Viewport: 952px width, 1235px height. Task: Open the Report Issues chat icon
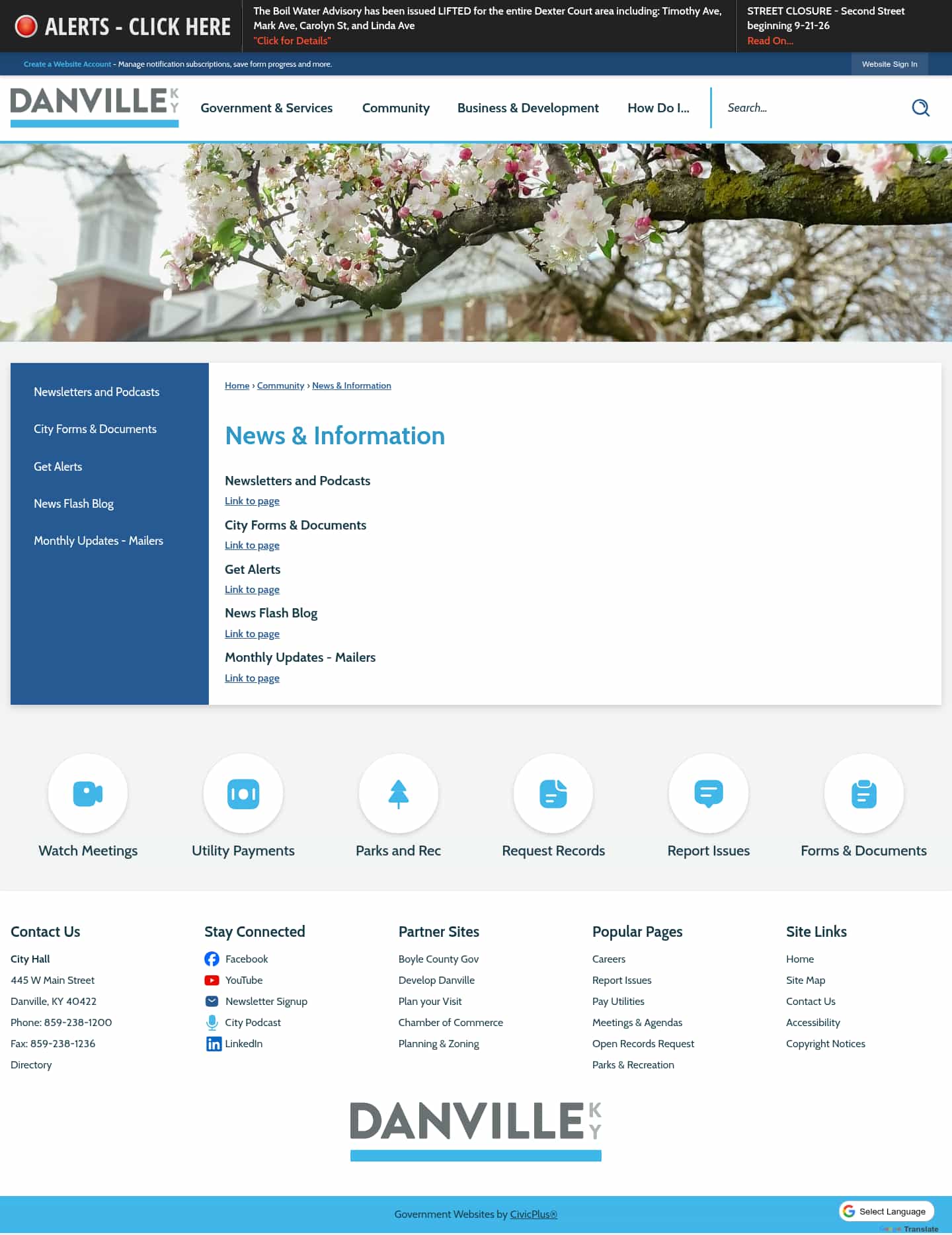click(x=709, y=793)
